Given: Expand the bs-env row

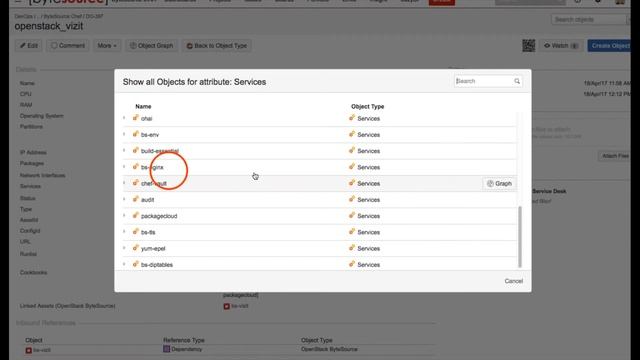Looking at the screenshot, I should 124,134.
